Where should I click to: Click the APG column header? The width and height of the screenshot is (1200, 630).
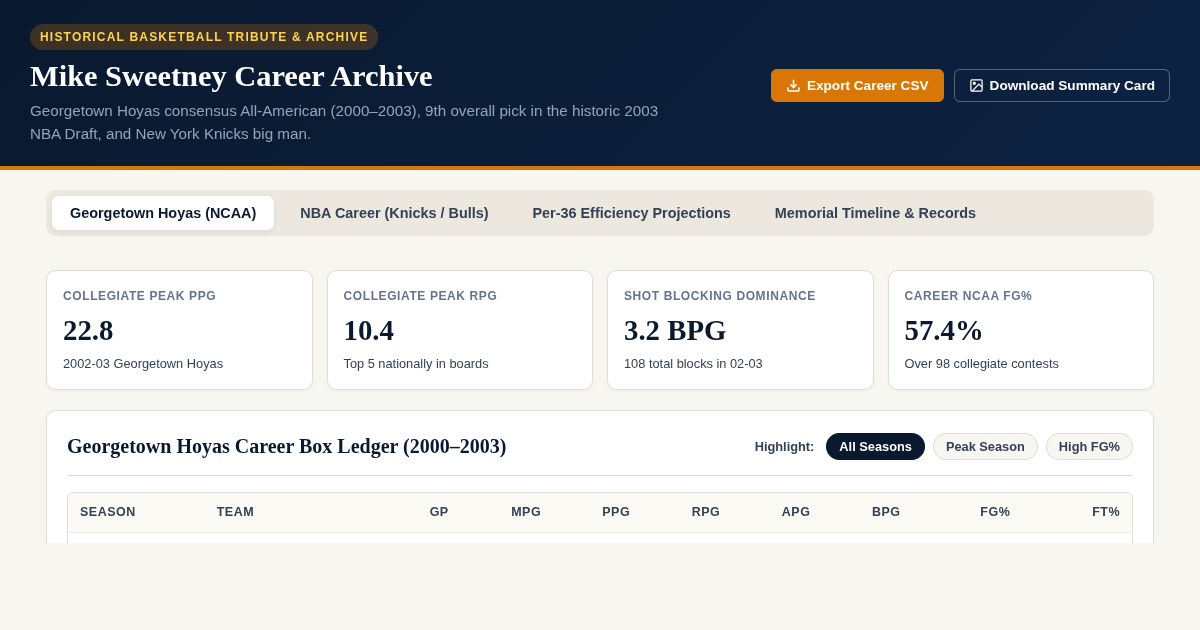[796, 512]
